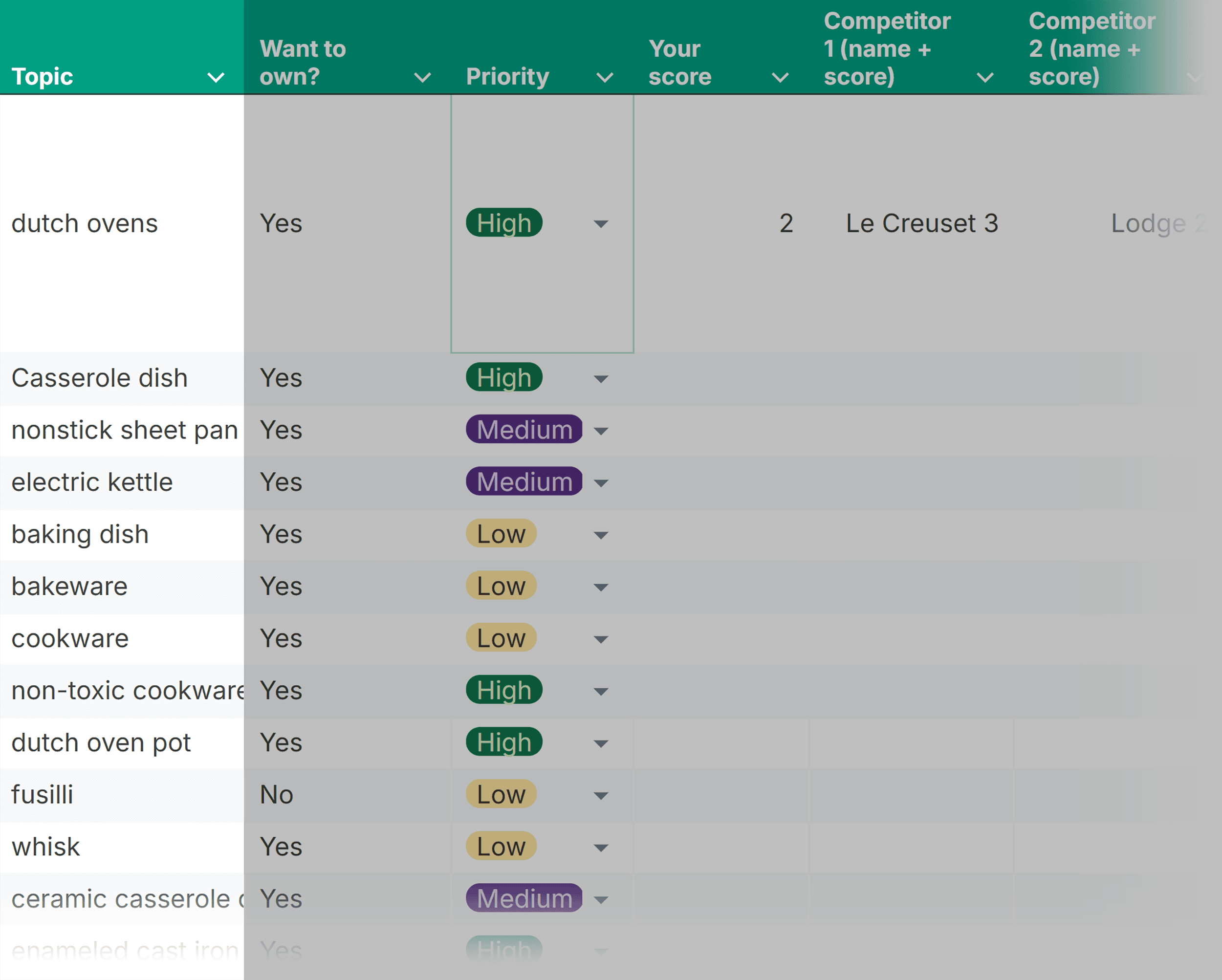Click the Your score column header label

pyautogui.click(x=679, y=63)
